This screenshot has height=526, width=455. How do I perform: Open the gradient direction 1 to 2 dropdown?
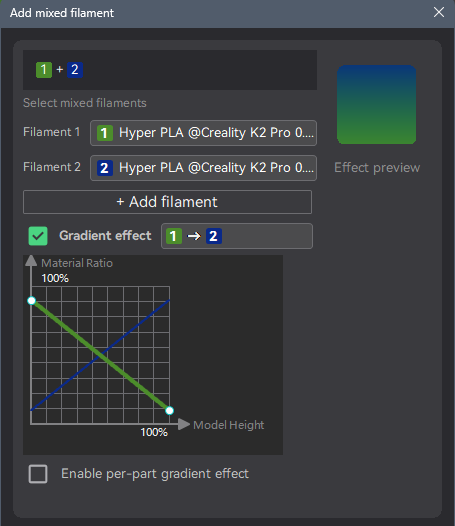point(237,236)
